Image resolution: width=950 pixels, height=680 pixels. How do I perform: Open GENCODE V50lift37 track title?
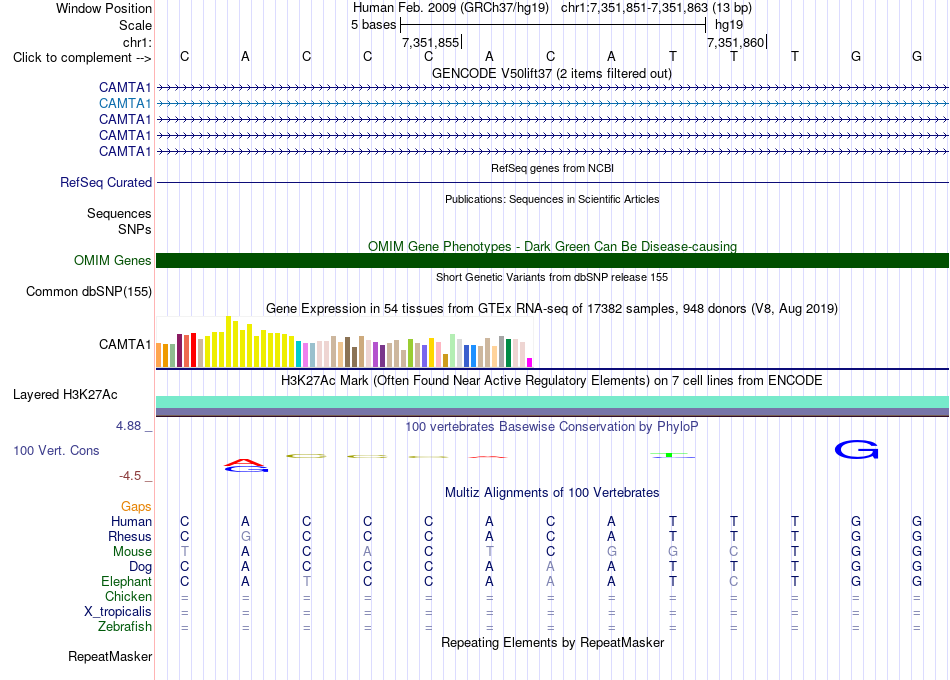[x=551, y=73]
